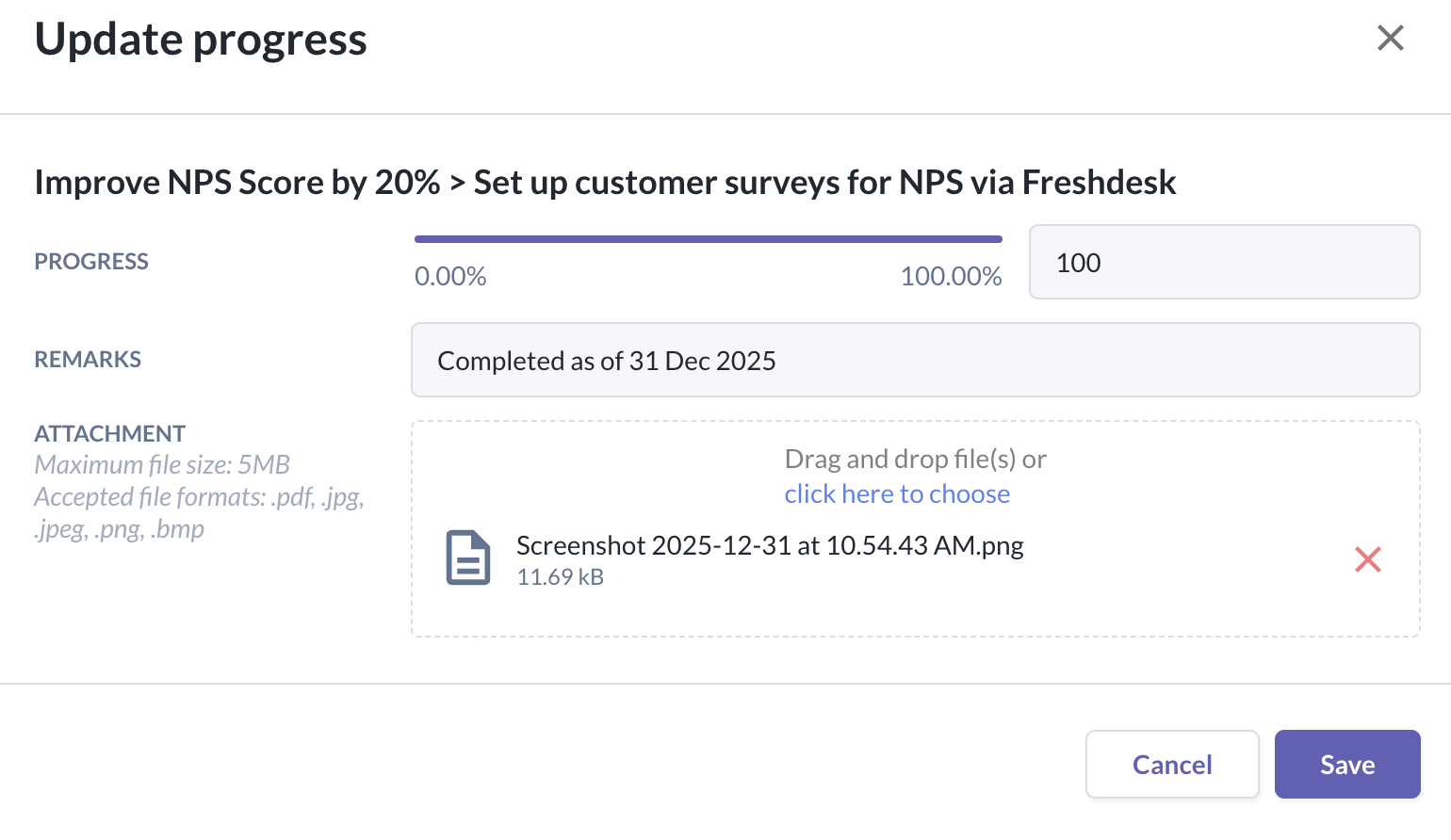Focus the progress value field showing 100

(1223, 263)
